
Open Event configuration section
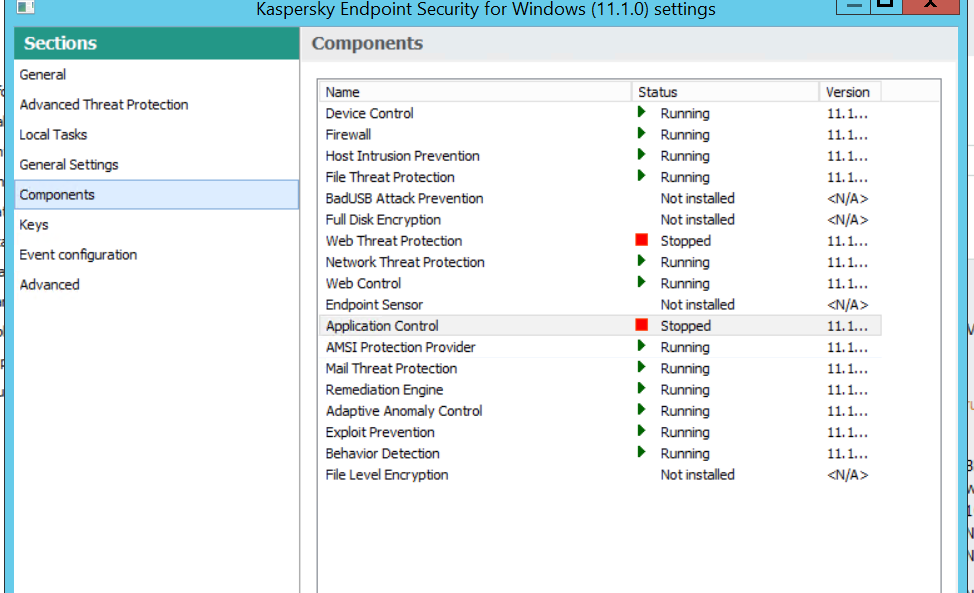pyautogui.click(x=78, y=255)
